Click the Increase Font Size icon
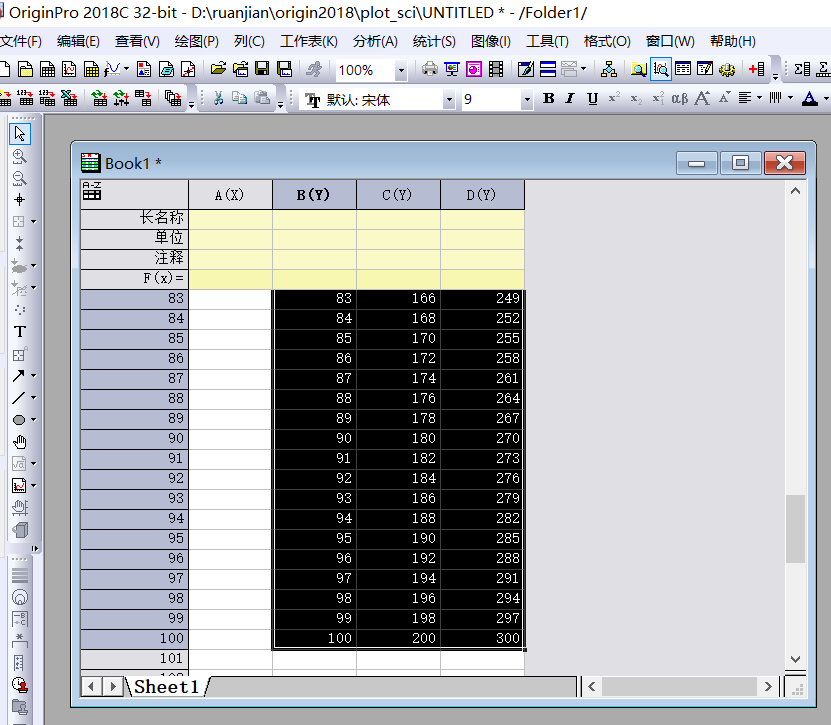Screen dimensions: 831x725 tap(702, 99)
